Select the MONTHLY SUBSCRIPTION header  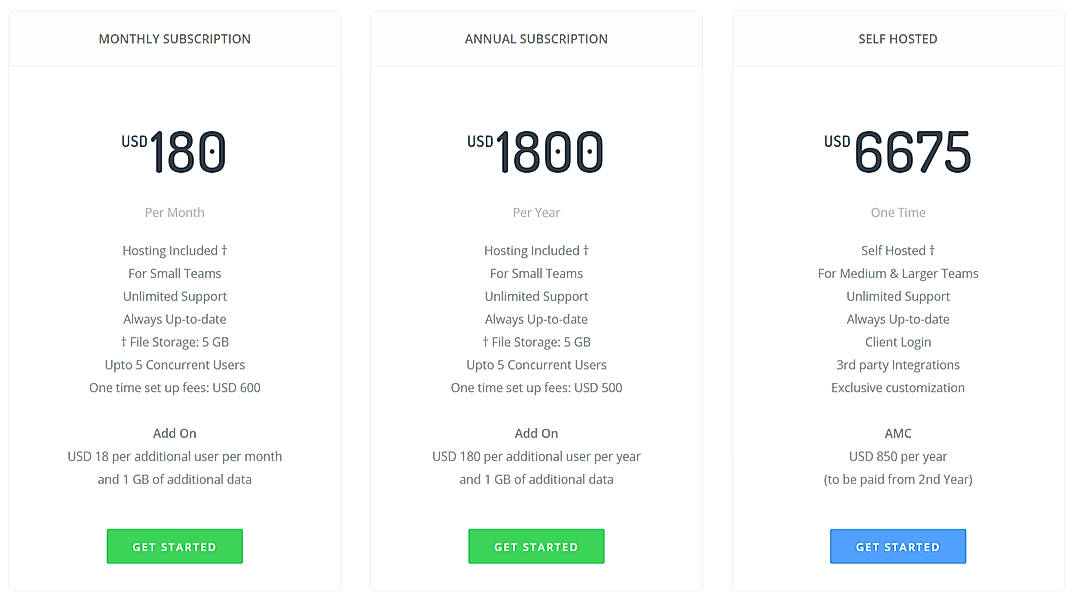click(174, 39)
